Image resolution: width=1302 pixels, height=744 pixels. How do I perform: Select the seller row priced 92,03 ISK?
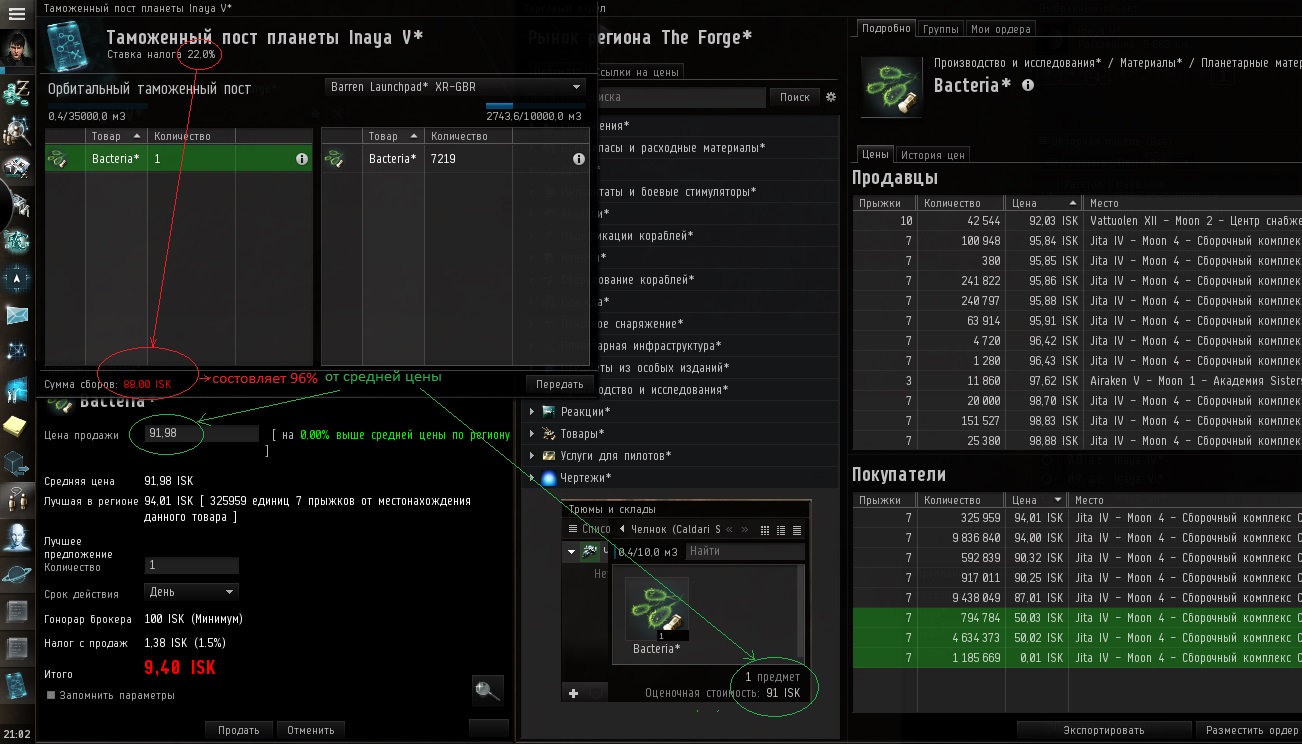click(1077, 221)
